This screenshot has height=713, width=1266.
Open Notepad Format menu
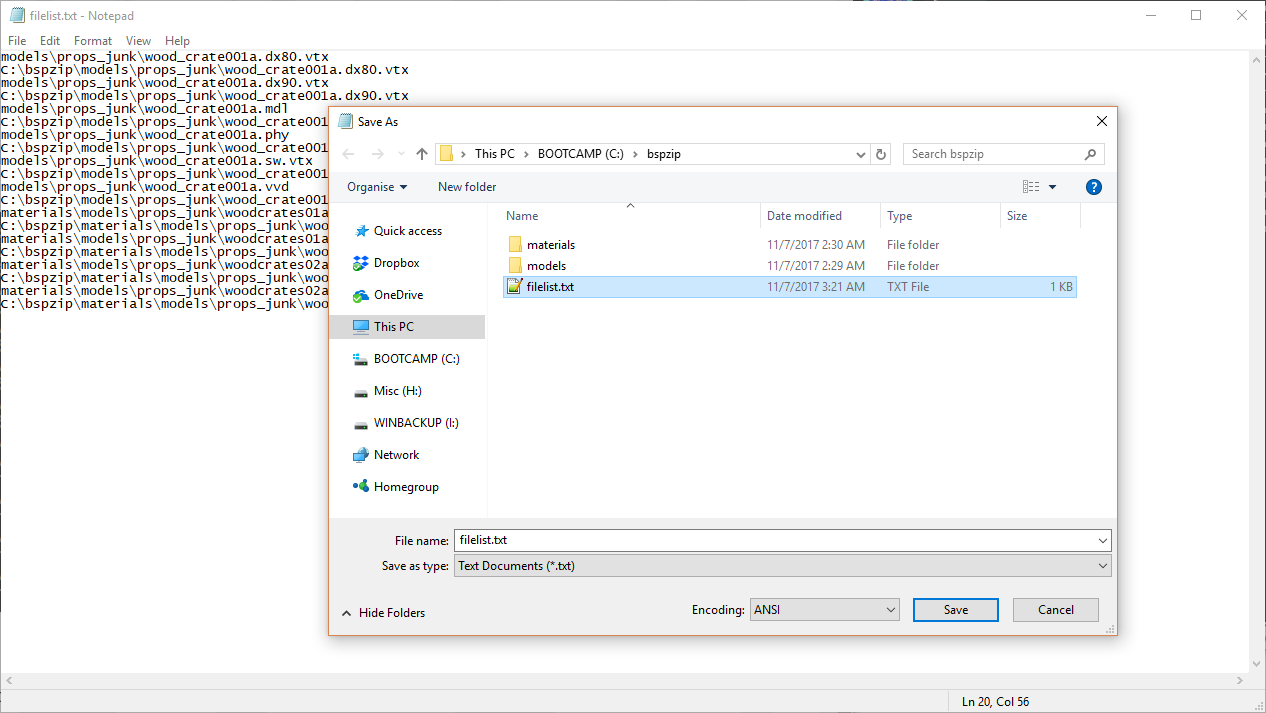(x=93, y=41)
